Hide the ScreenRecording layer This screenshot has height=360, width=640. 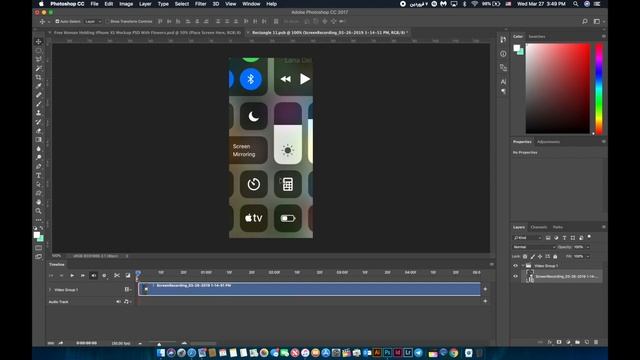pos(515,276)
